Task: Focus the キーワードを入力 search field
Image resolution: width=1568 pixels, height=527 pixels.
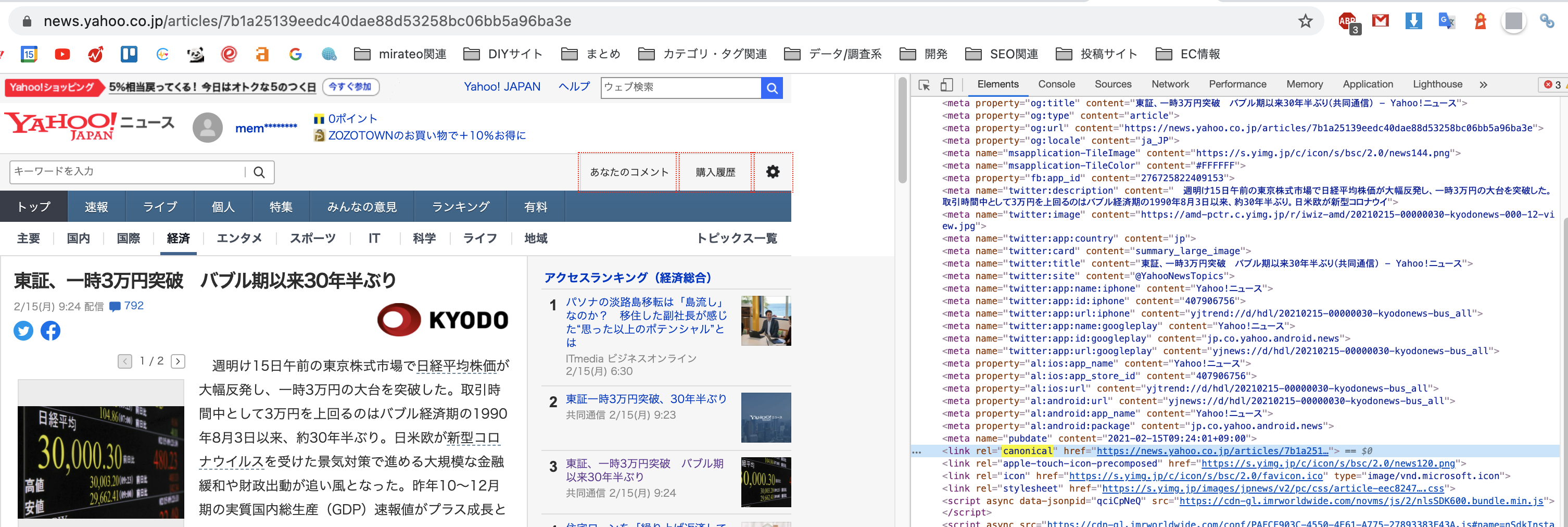Action: pos(128,172)
